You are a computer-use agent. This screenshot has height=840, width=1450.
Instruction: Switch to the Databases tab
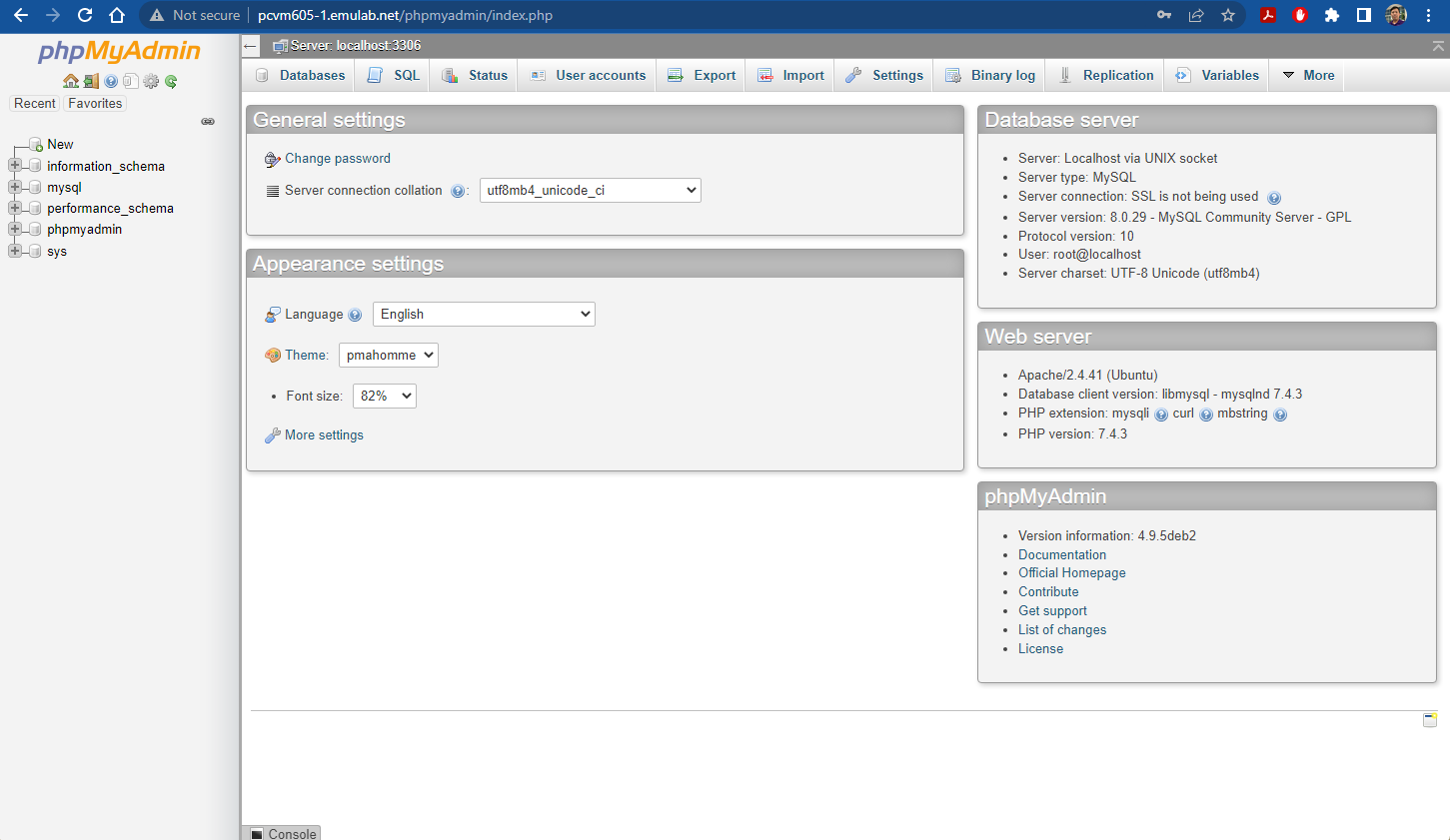pos(312,75)
